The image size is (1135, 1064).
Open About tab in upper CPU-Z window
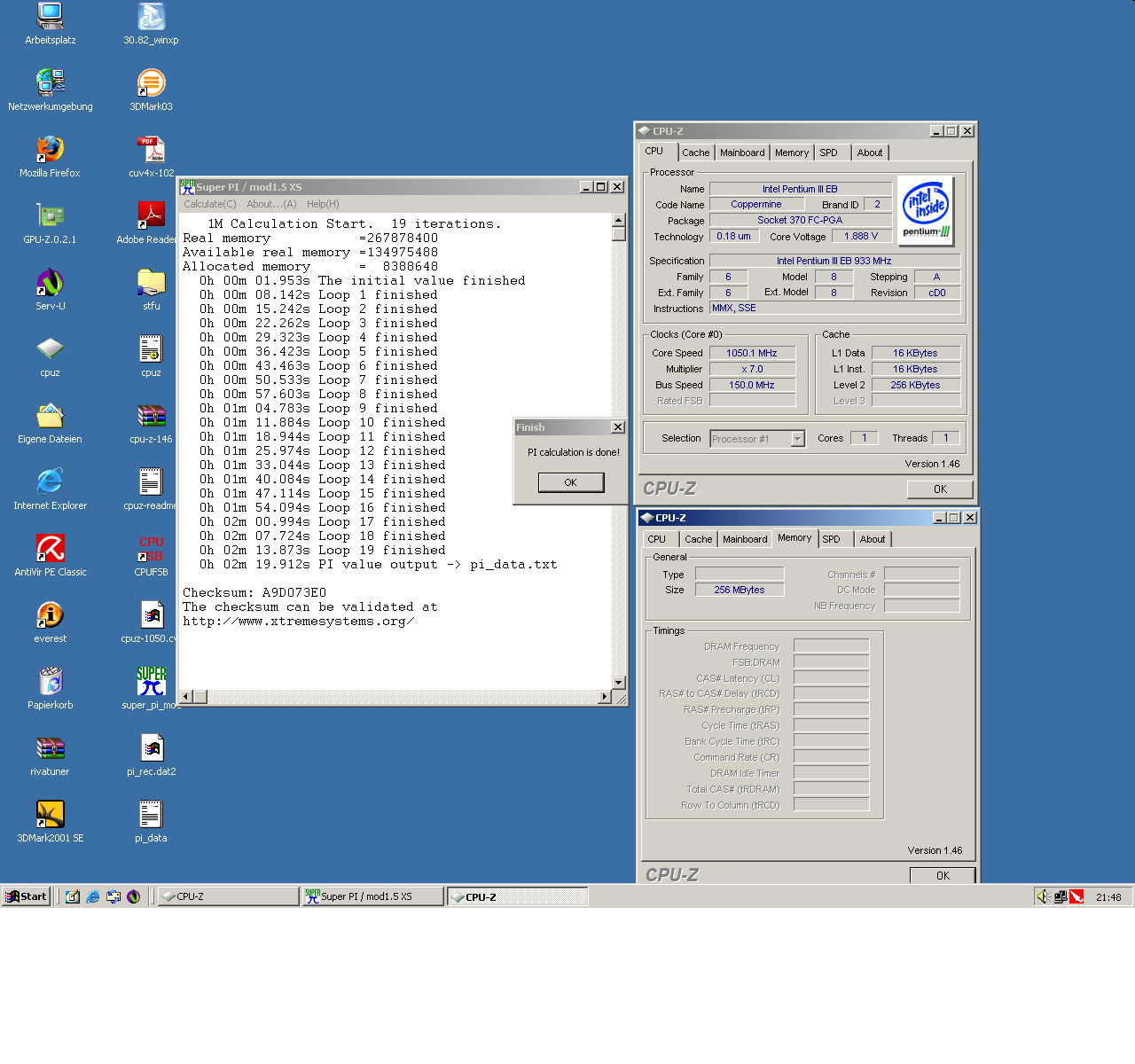[x=870, y=153]
